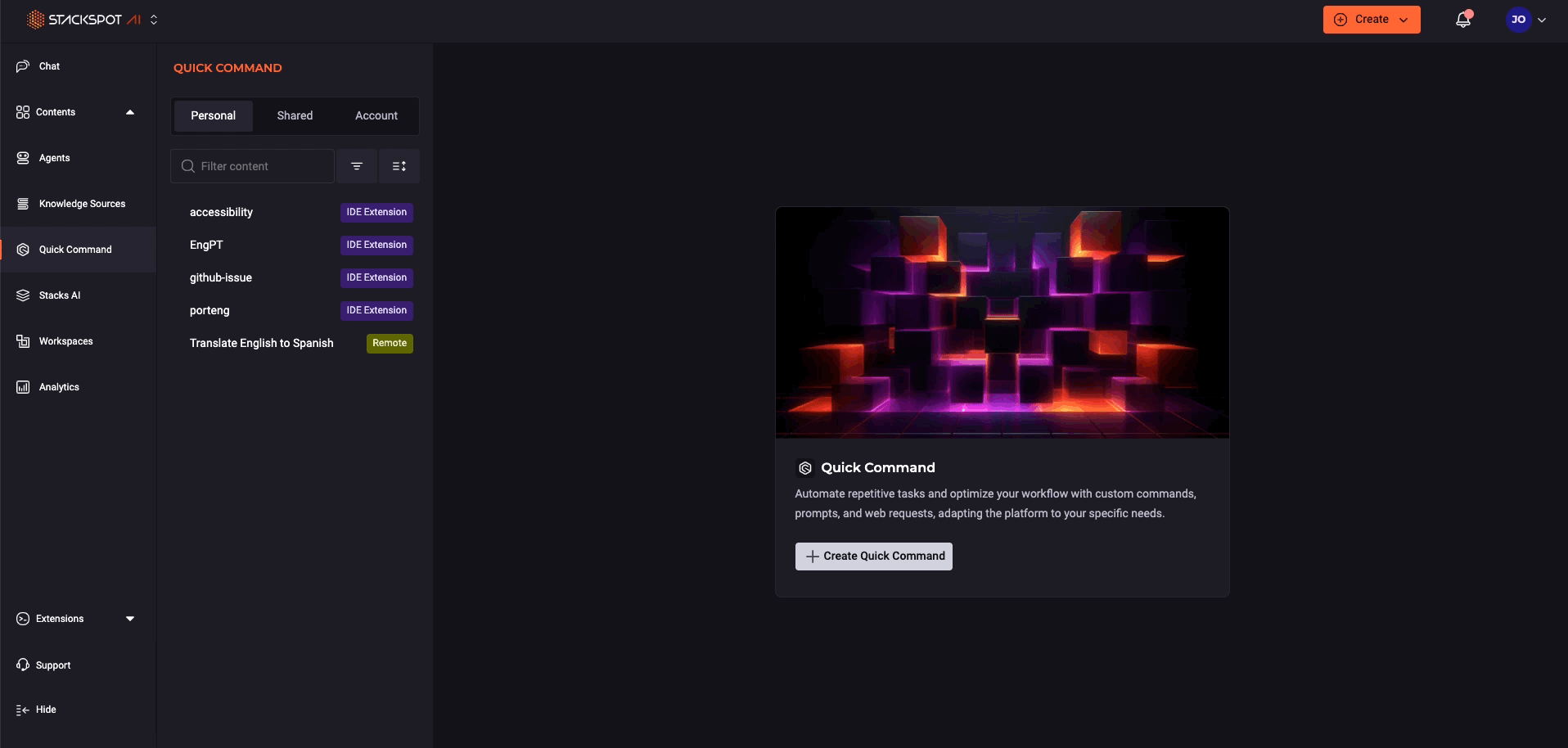Open the Chat section in the sidebar
The width and height of the screenshot is (1568, 748).
point(48,66)
